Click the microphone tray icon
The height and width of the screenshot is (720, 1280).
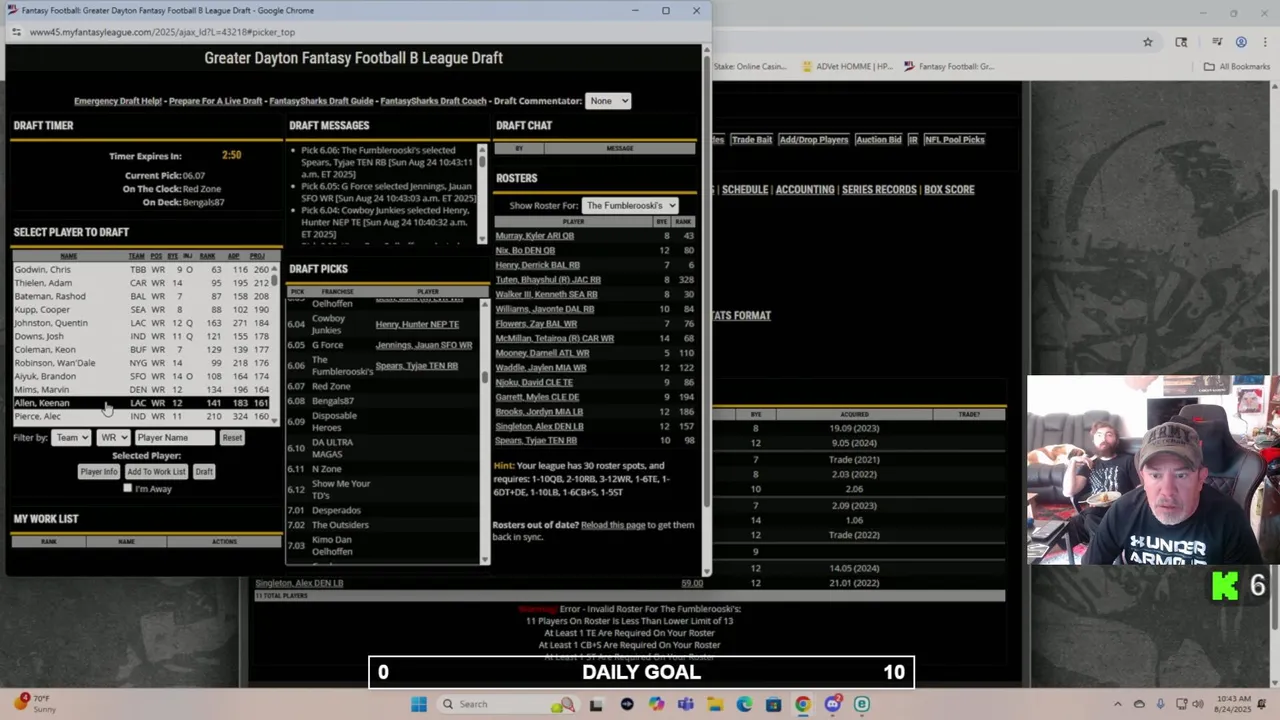coord(1160,704)
